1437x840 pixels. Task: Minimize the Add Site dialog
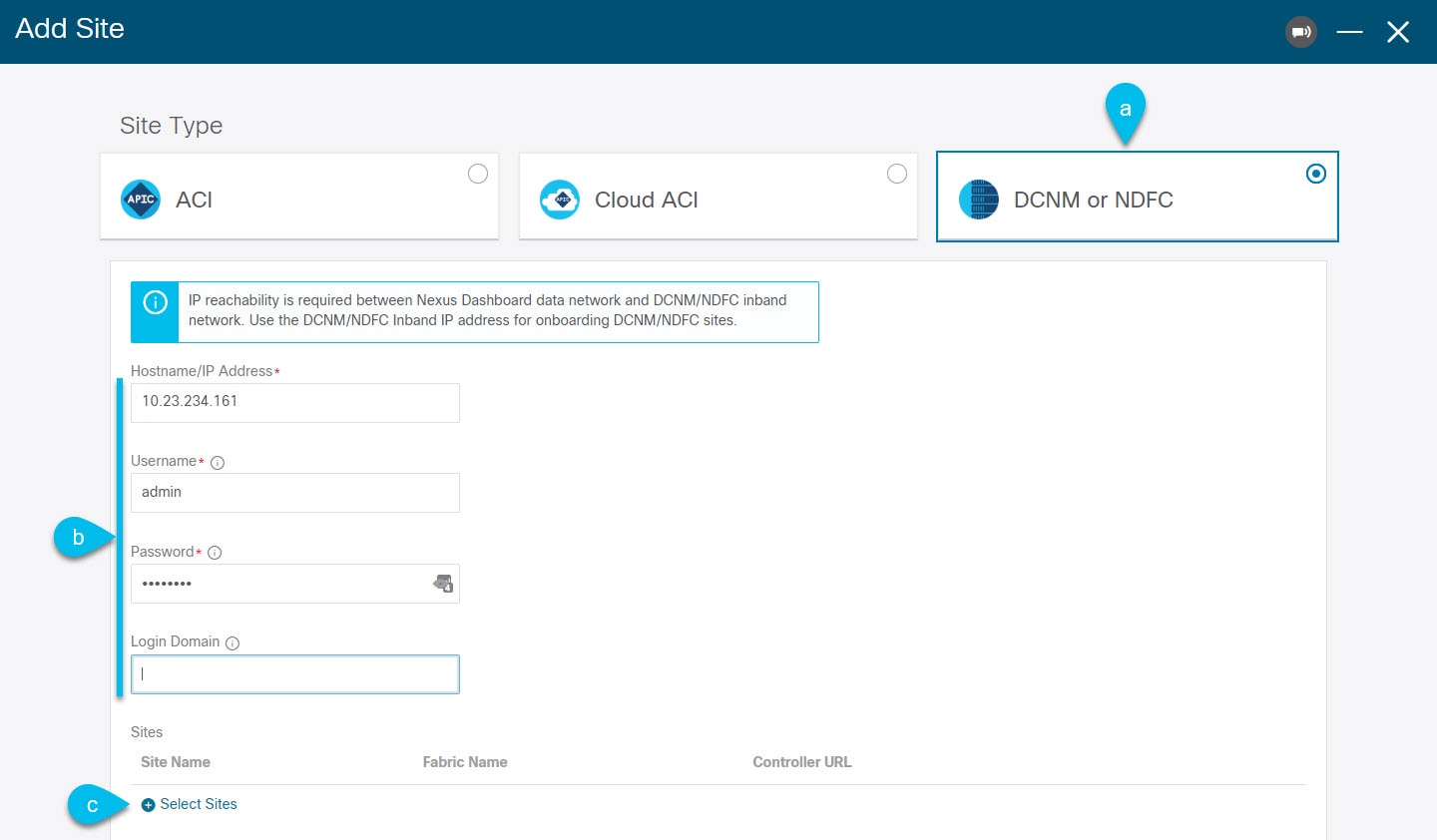[1349, 32]
